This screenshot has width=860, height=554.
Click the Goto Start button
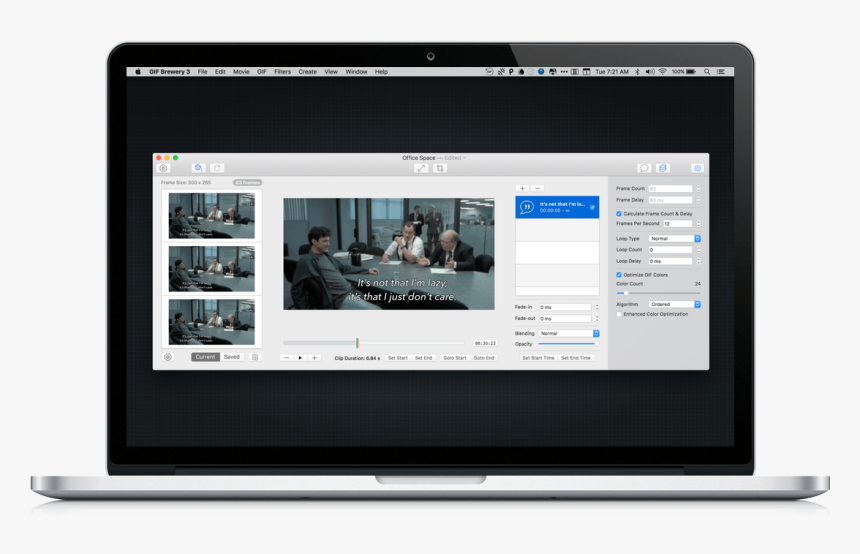[x=455, y=358]
